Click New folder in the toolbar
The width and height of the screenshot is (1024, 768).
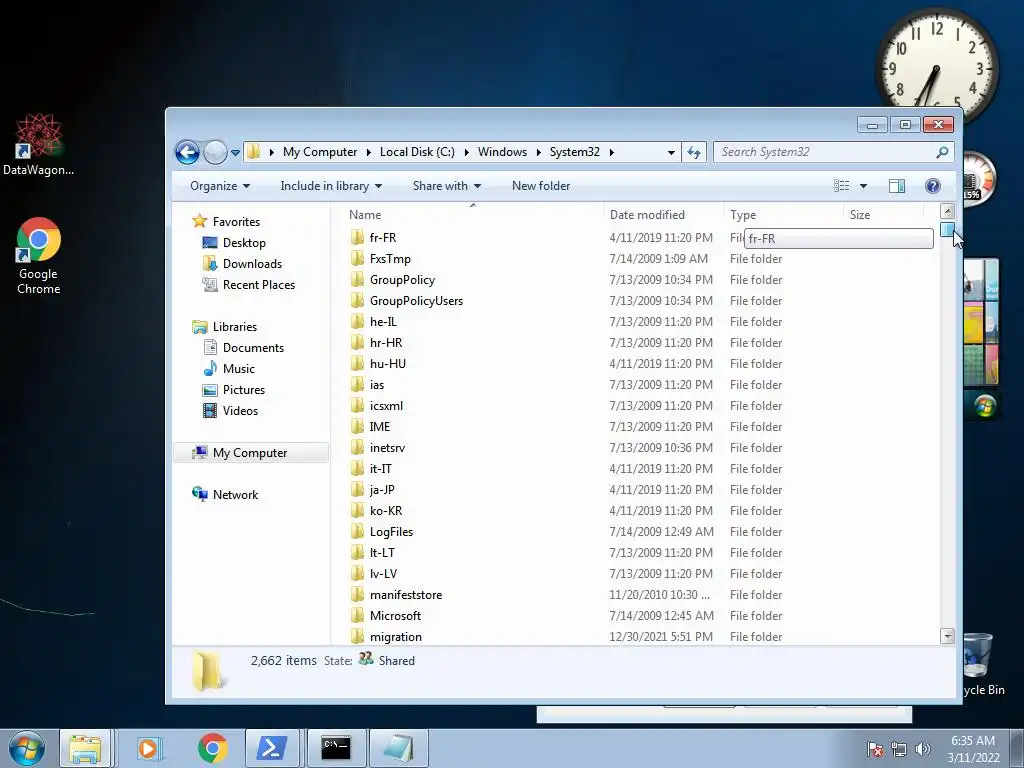click(541, 186)
